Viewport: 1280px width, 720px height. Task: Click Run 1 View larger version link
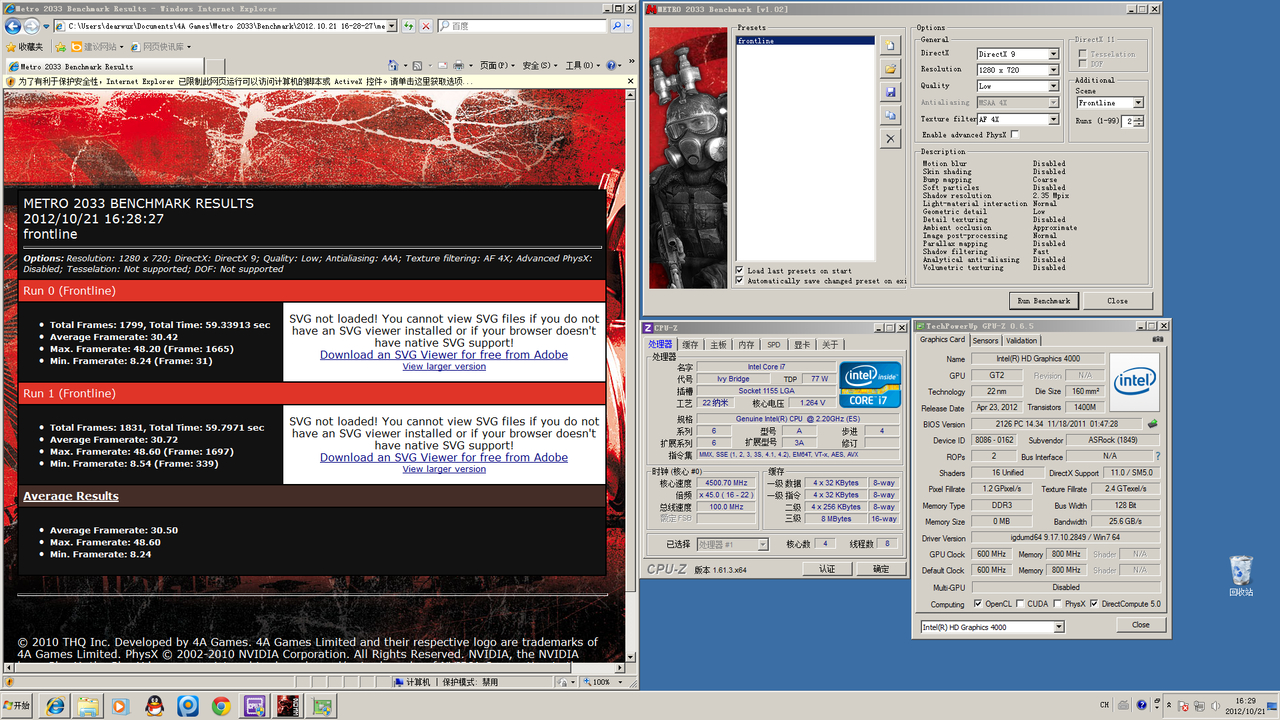[x=444, y=469]
